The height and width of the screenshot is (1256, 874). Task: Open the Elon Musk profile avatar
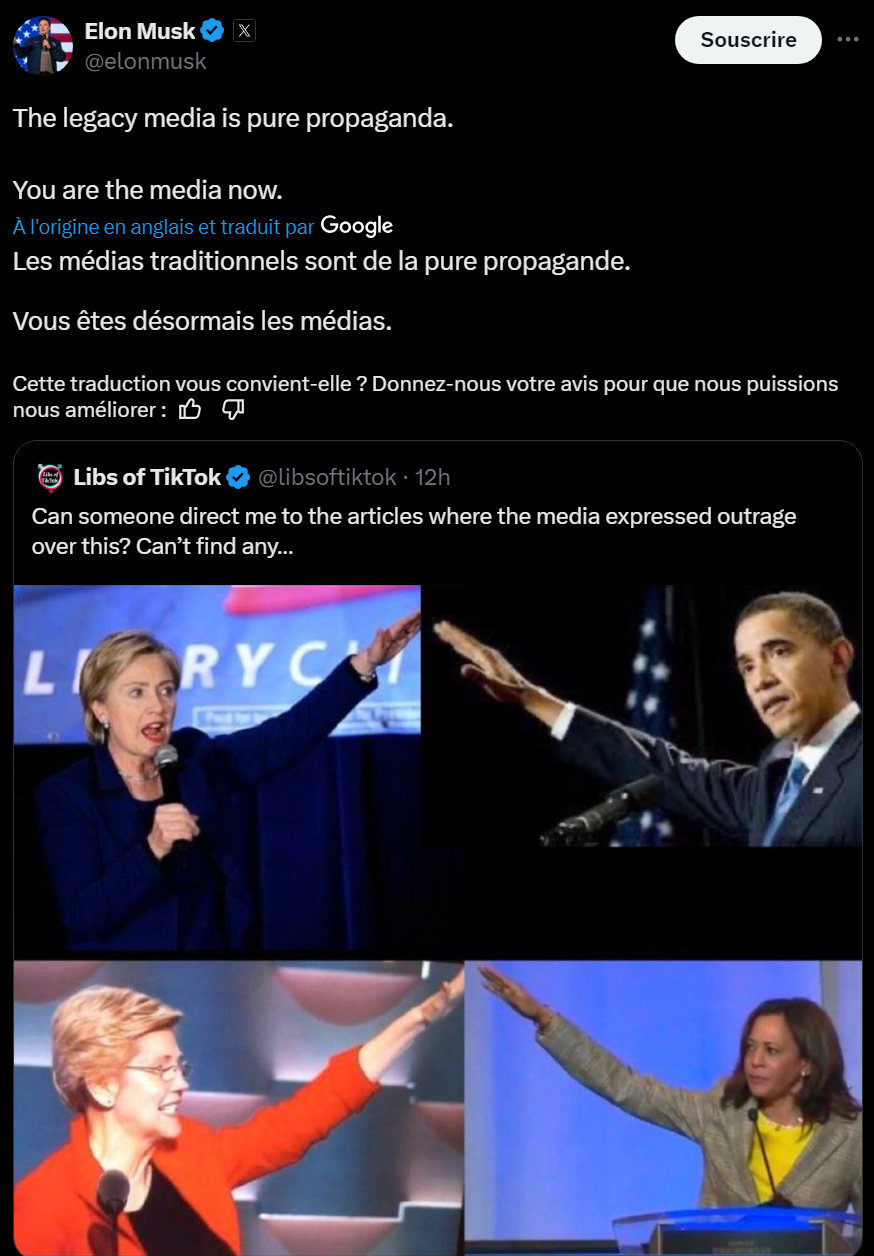point(42,45)
